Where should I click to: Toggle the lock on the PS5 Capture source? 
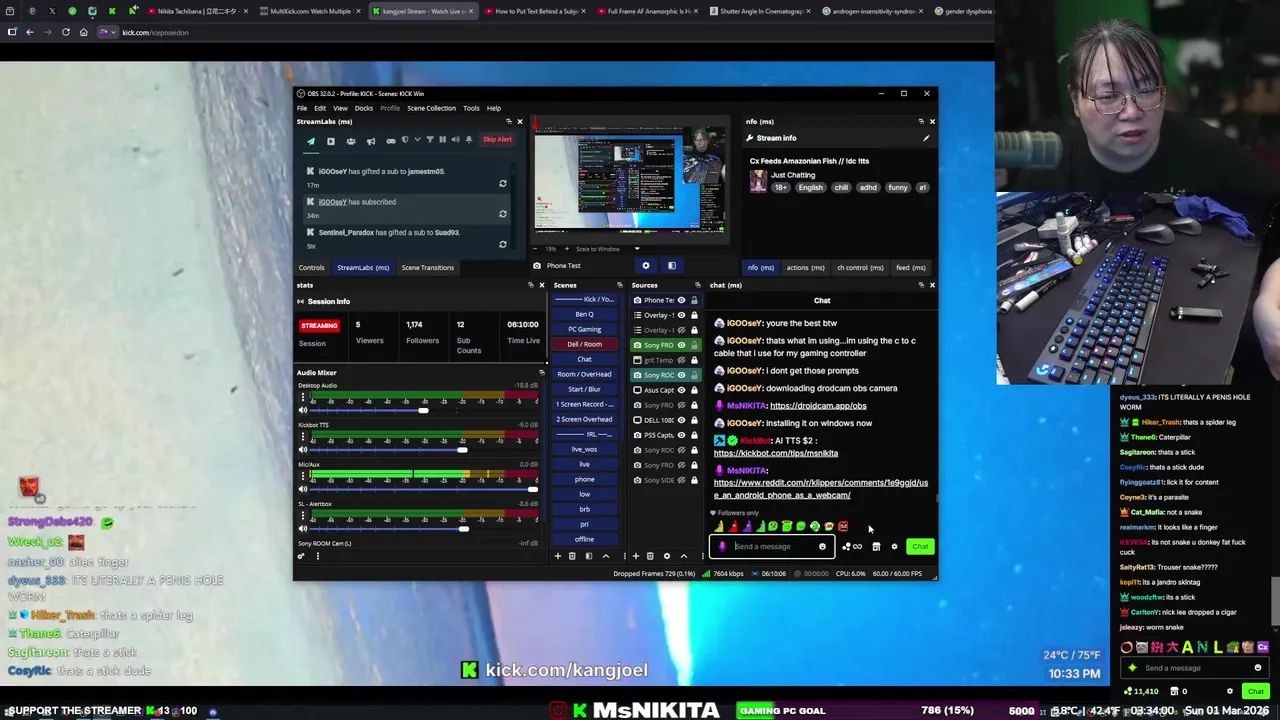[694, 435]
